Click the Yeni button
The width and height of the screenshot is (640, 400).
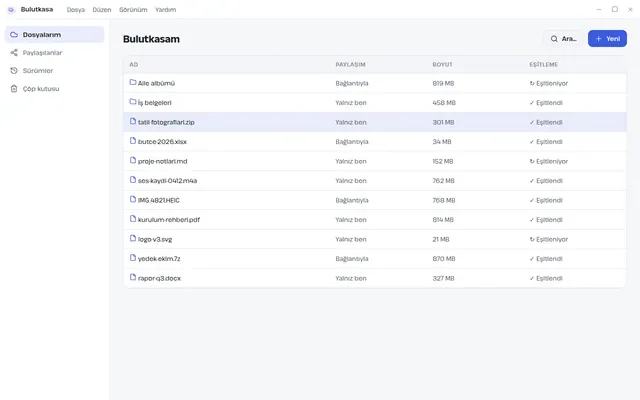607,39
